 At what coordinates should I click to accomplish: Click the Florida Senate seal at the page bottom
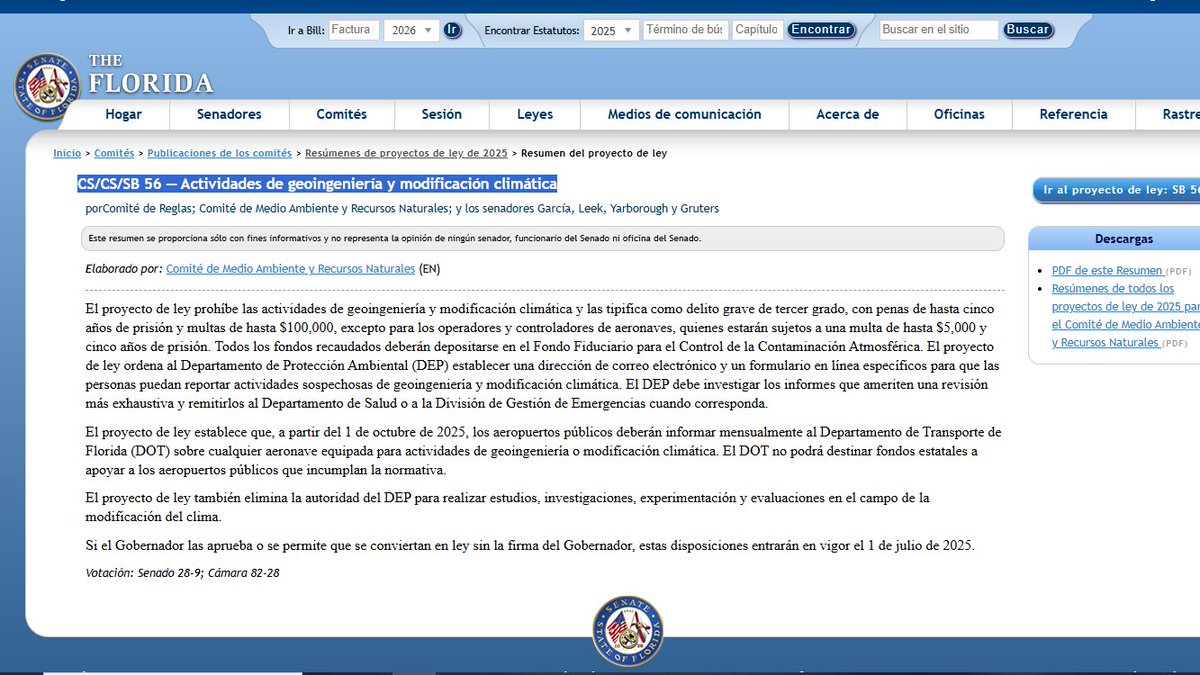(627, 631)
